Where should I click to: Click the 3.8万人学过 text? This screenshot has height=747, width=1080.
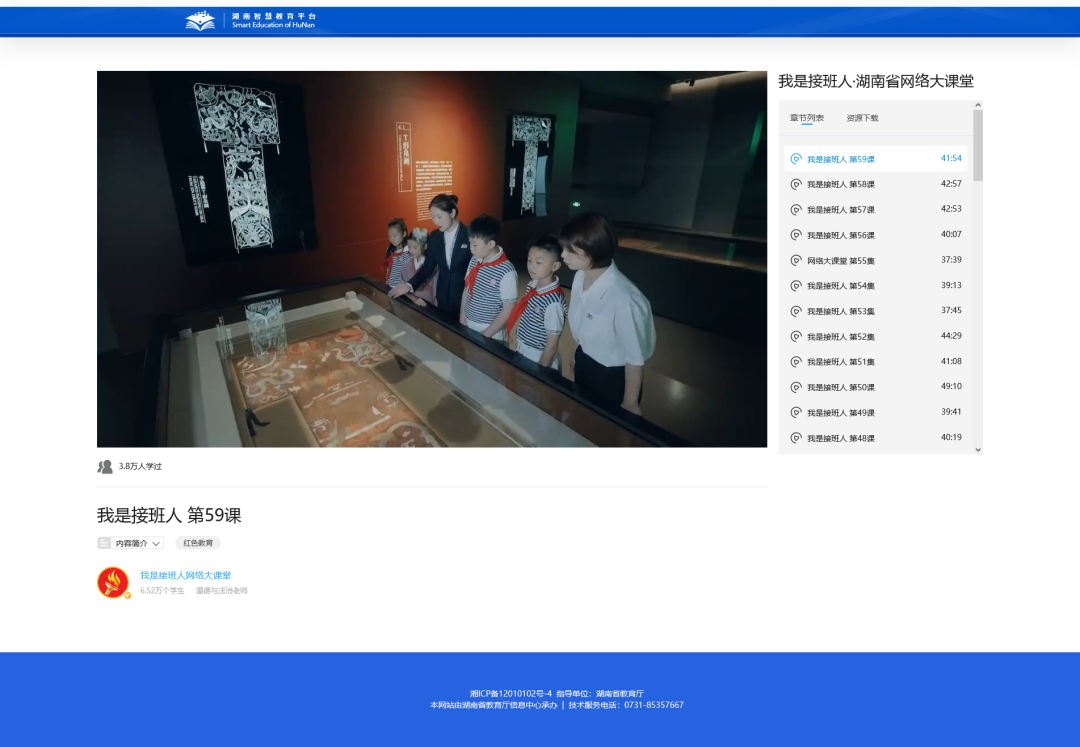click(141, 467)
